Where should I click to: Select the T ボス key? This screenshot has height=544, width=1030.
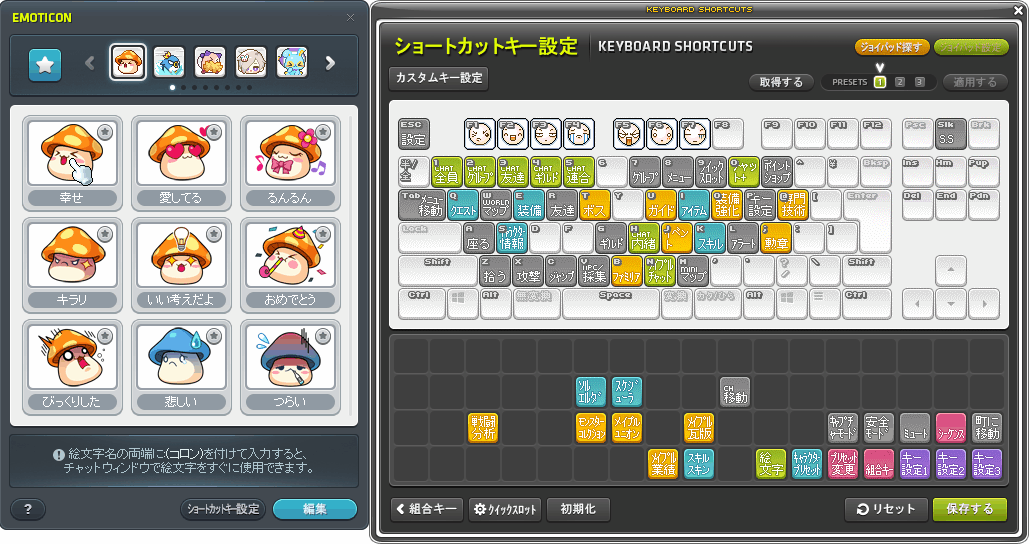click(x=594, y=205)
